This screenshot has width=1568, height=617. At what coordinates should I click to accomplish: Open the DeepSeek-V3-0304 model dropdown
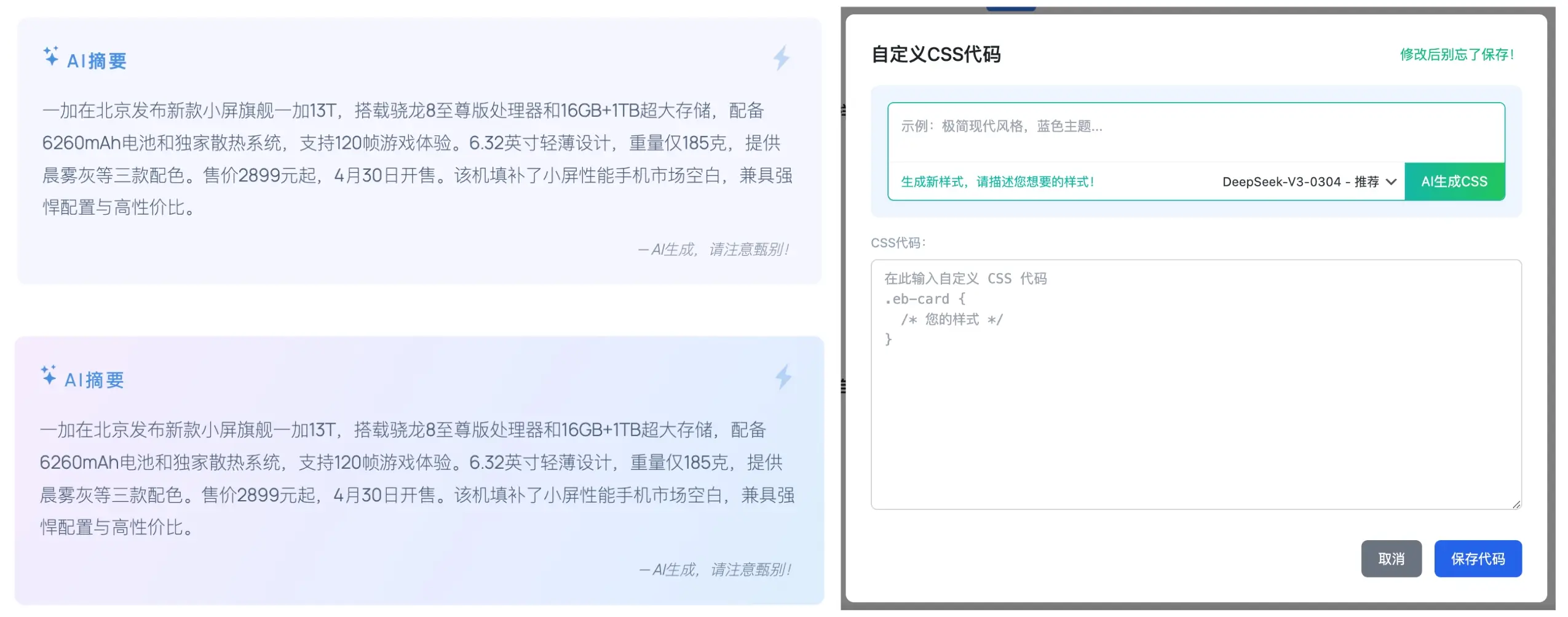point(1309,181)
